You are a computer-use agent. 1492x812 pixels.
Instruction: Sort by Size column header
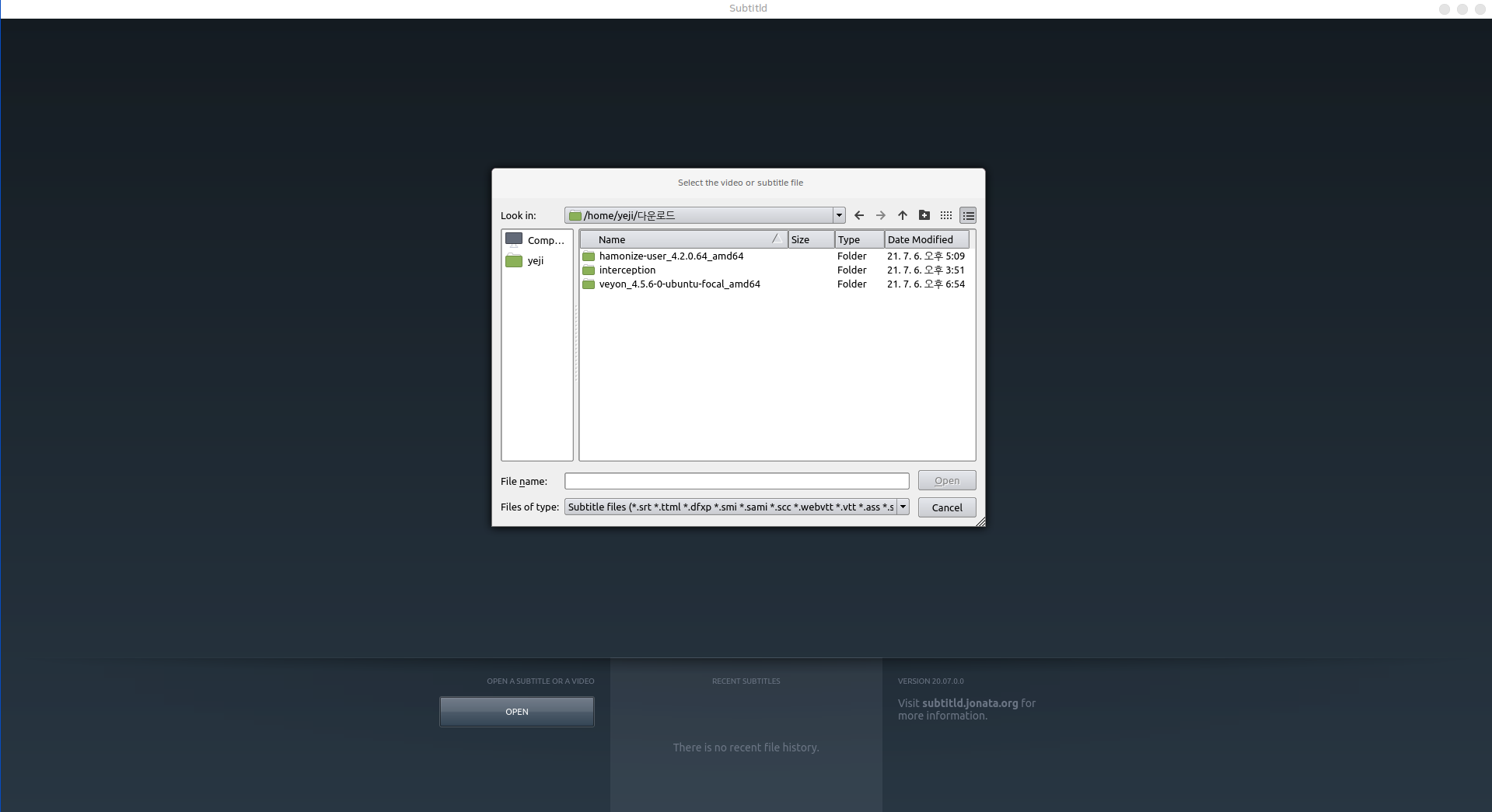[x=810, y=239]
